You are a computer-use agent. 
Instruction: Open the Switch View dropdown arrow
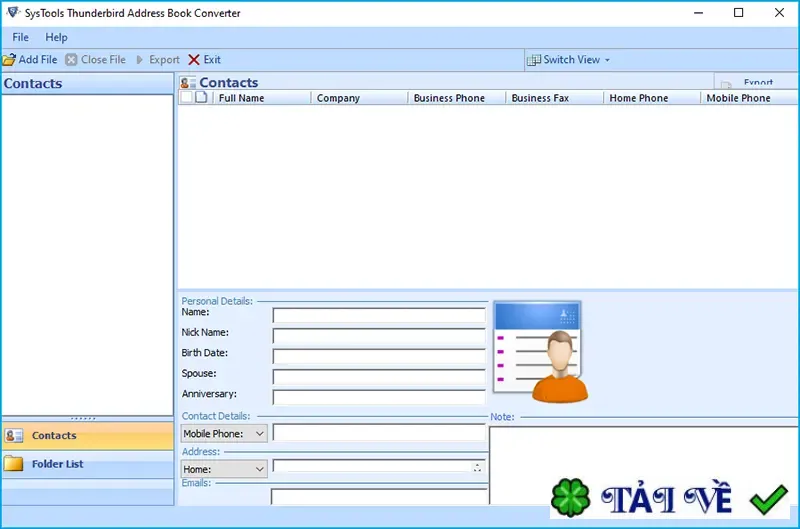pyautogui.click(x=607, y=60)
